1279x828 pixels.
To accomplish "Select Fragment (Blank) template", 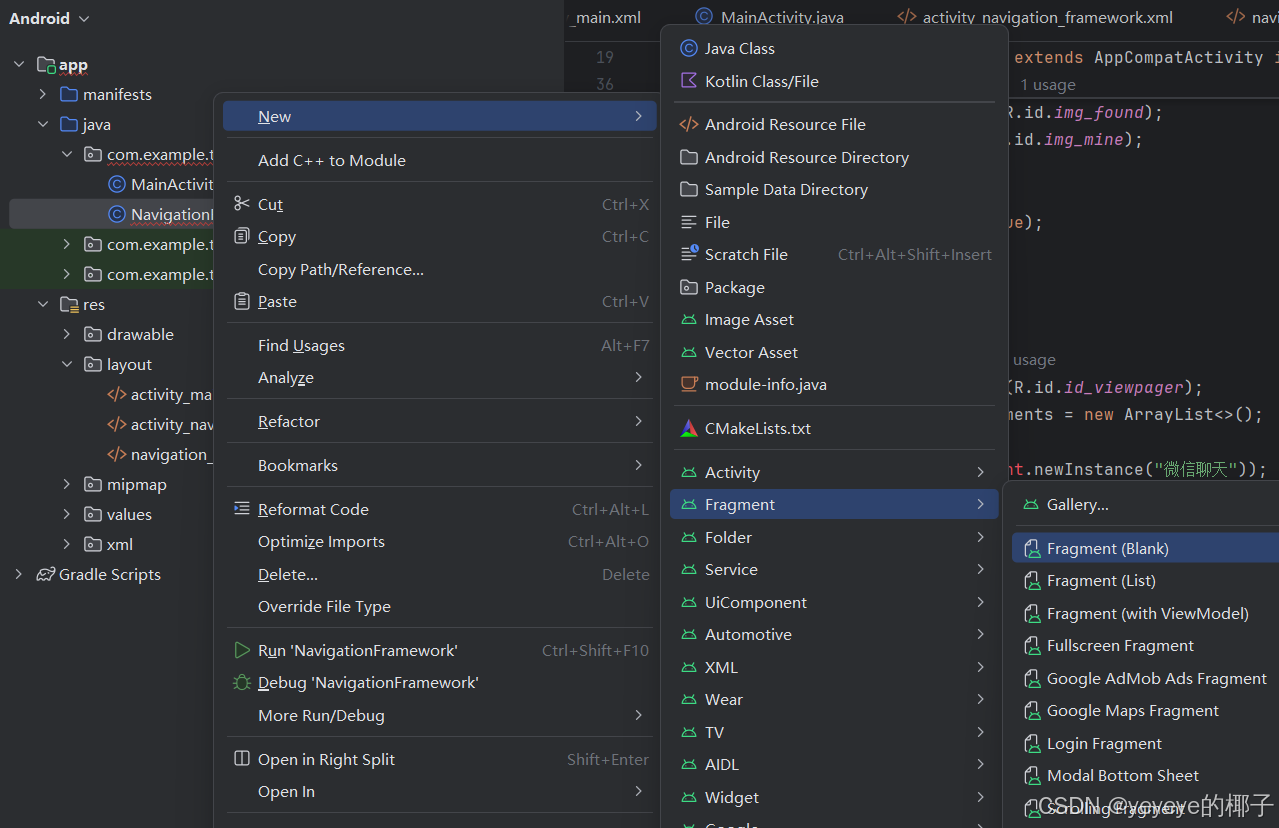I will (1145, 548).
